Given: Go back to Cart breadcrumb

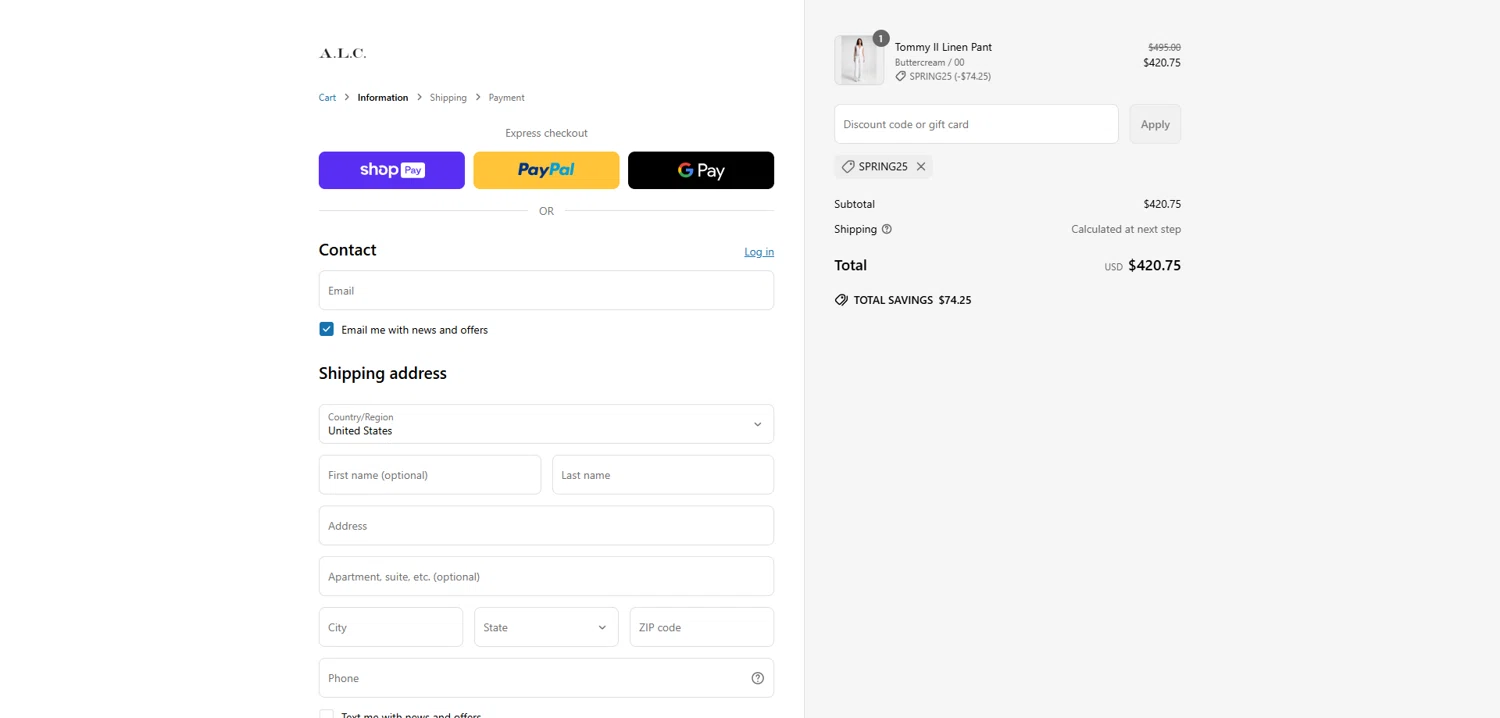Looking at the screenshot, I should [327, 98].
